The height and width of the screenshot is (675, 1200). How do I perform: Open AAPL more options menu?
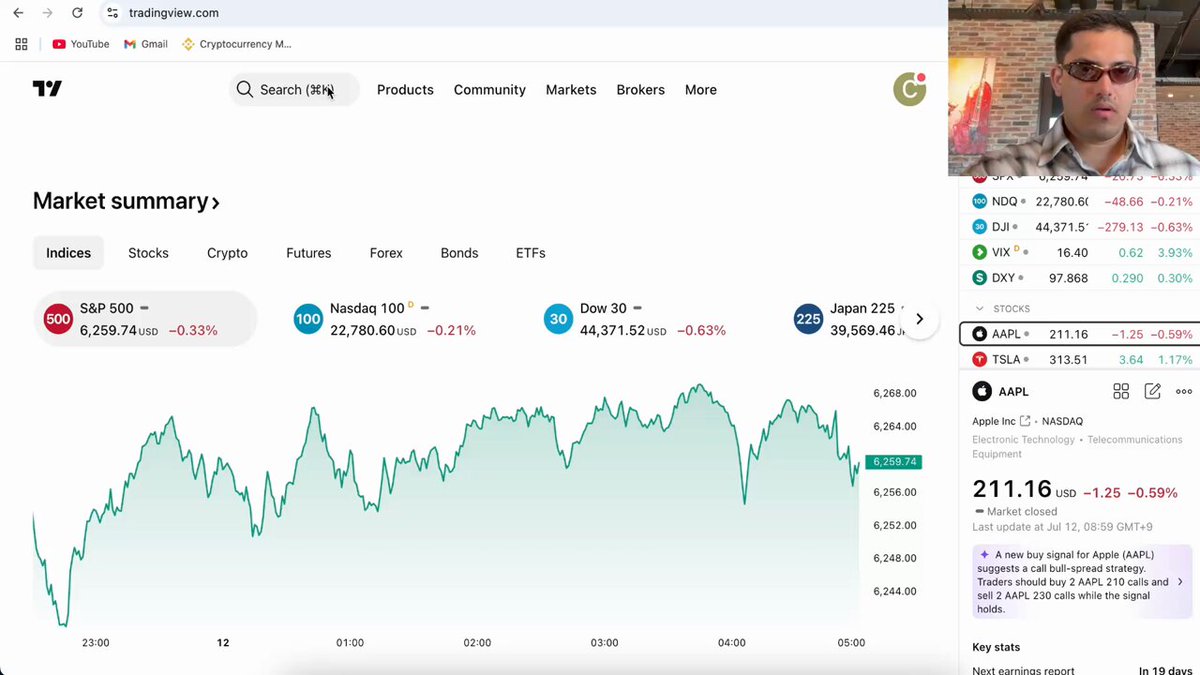click(1184, 391)
